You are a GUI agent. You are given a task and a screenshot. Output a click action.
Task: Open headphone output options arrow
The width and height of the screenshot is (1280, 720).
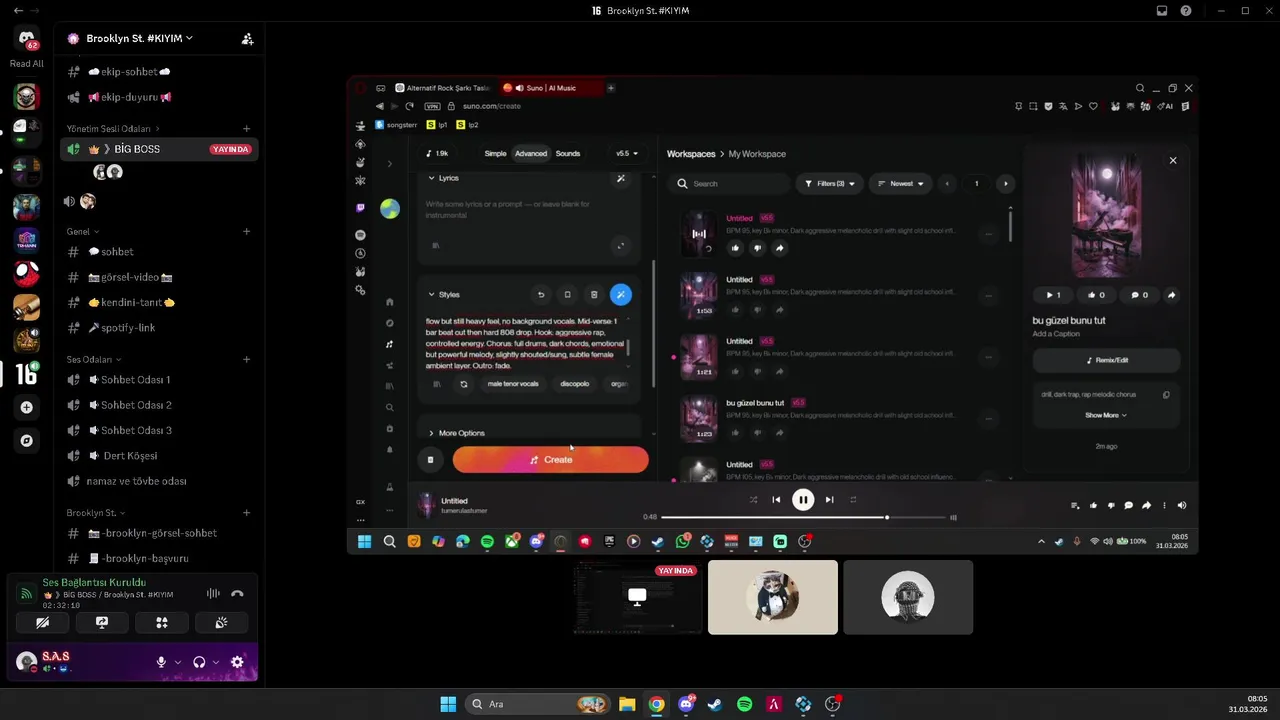click(x=215, y=662)
